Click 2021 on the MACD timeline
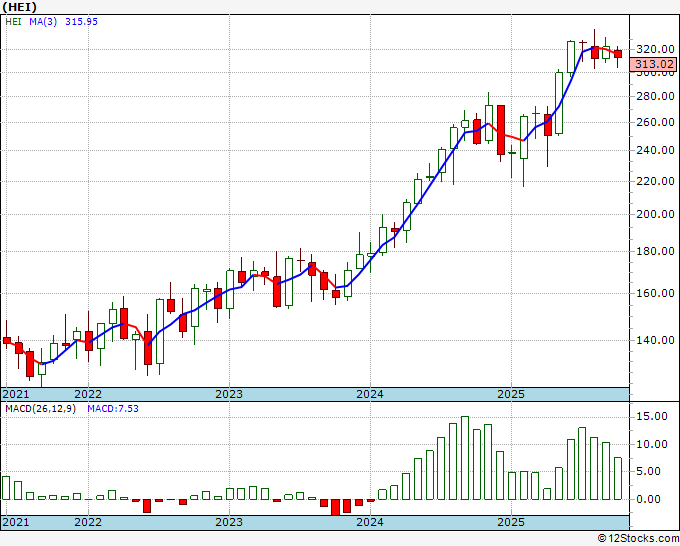Image resolution: width=680 pixels, height=546 pixels. coord(16,522)
